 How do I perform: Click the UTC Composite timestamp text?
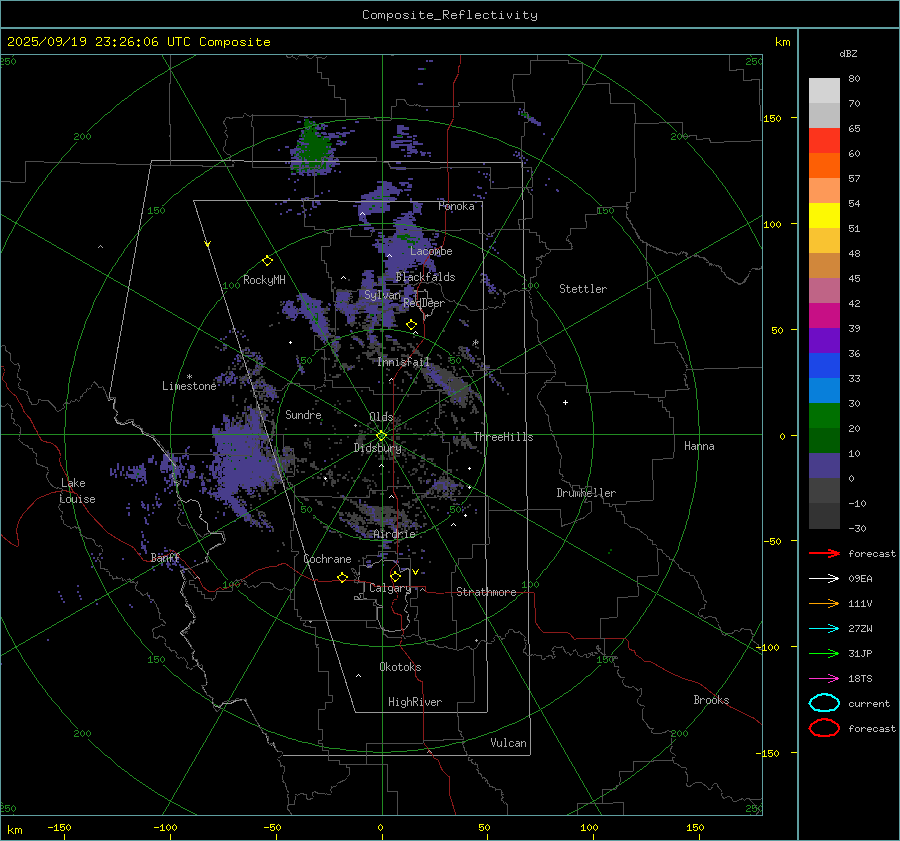138,42
